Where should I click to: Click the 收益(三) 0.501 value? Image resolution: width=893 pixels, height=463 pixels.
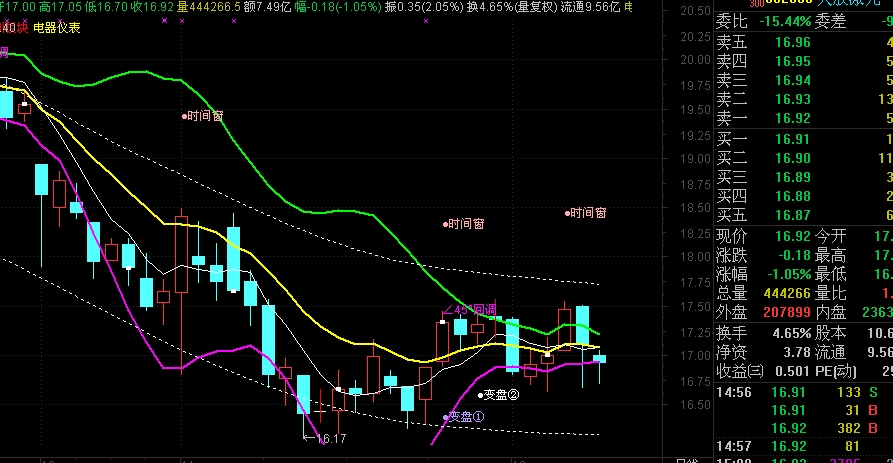(x=792, y=371)
